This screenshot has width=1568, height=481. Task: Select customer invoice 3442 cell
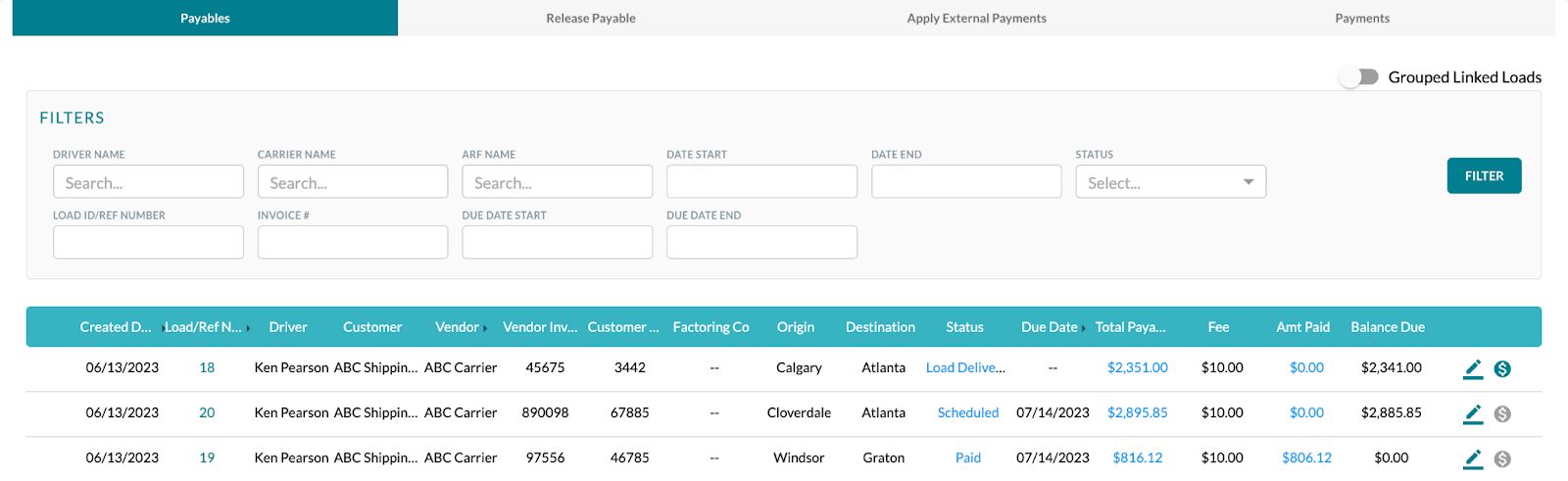click(629, 367)
